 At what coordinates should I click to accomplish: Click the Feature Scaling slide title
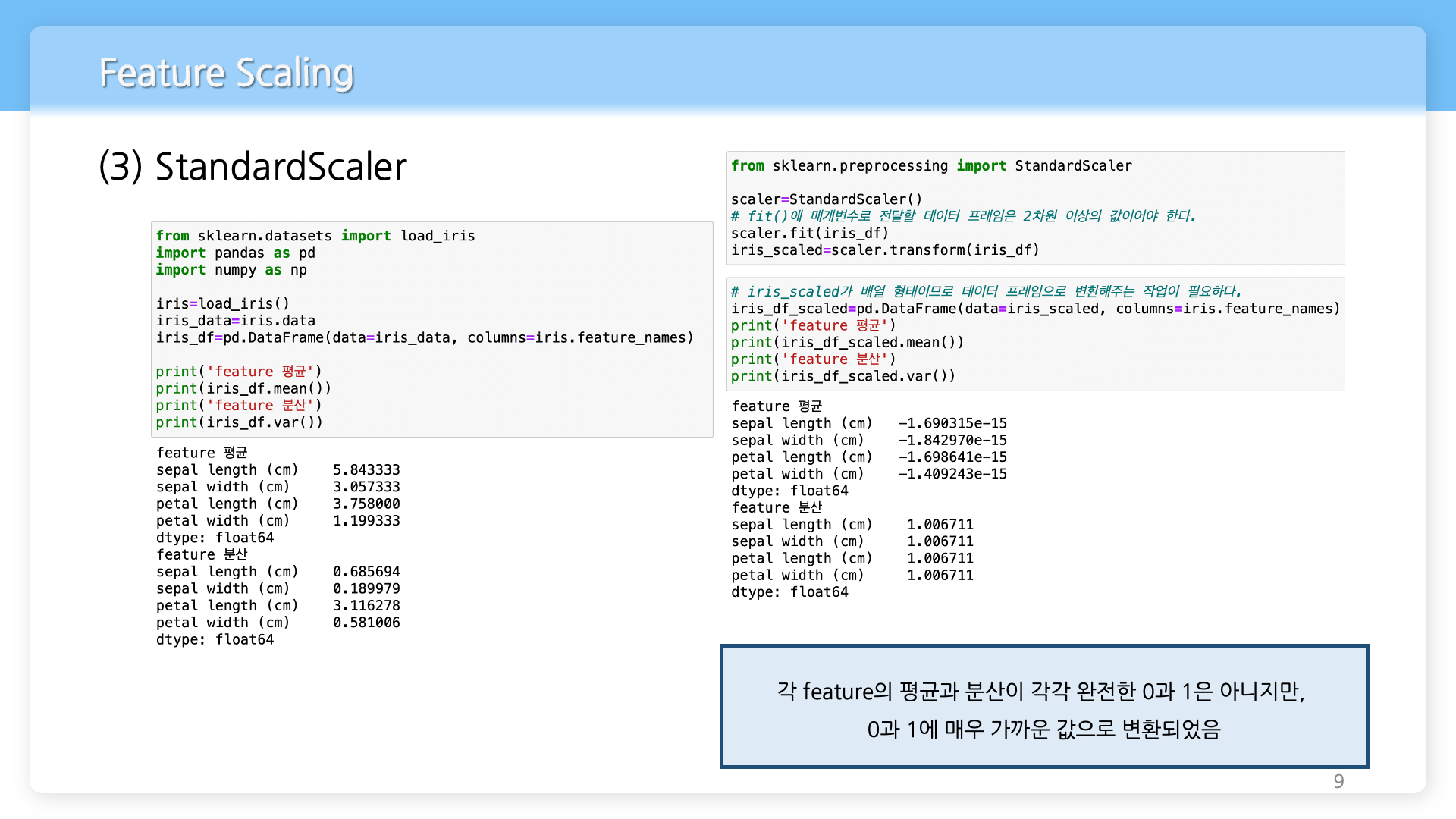[226, 73]
